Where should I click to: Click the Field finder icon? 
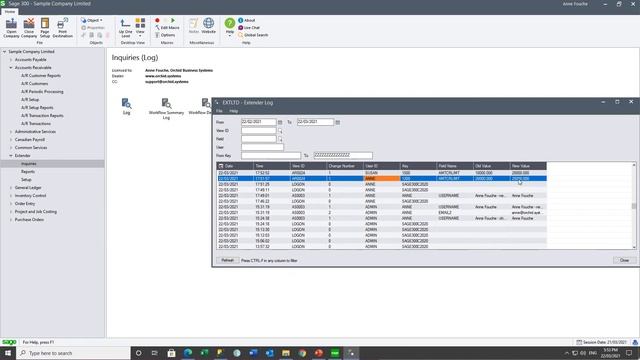(280, 139)
